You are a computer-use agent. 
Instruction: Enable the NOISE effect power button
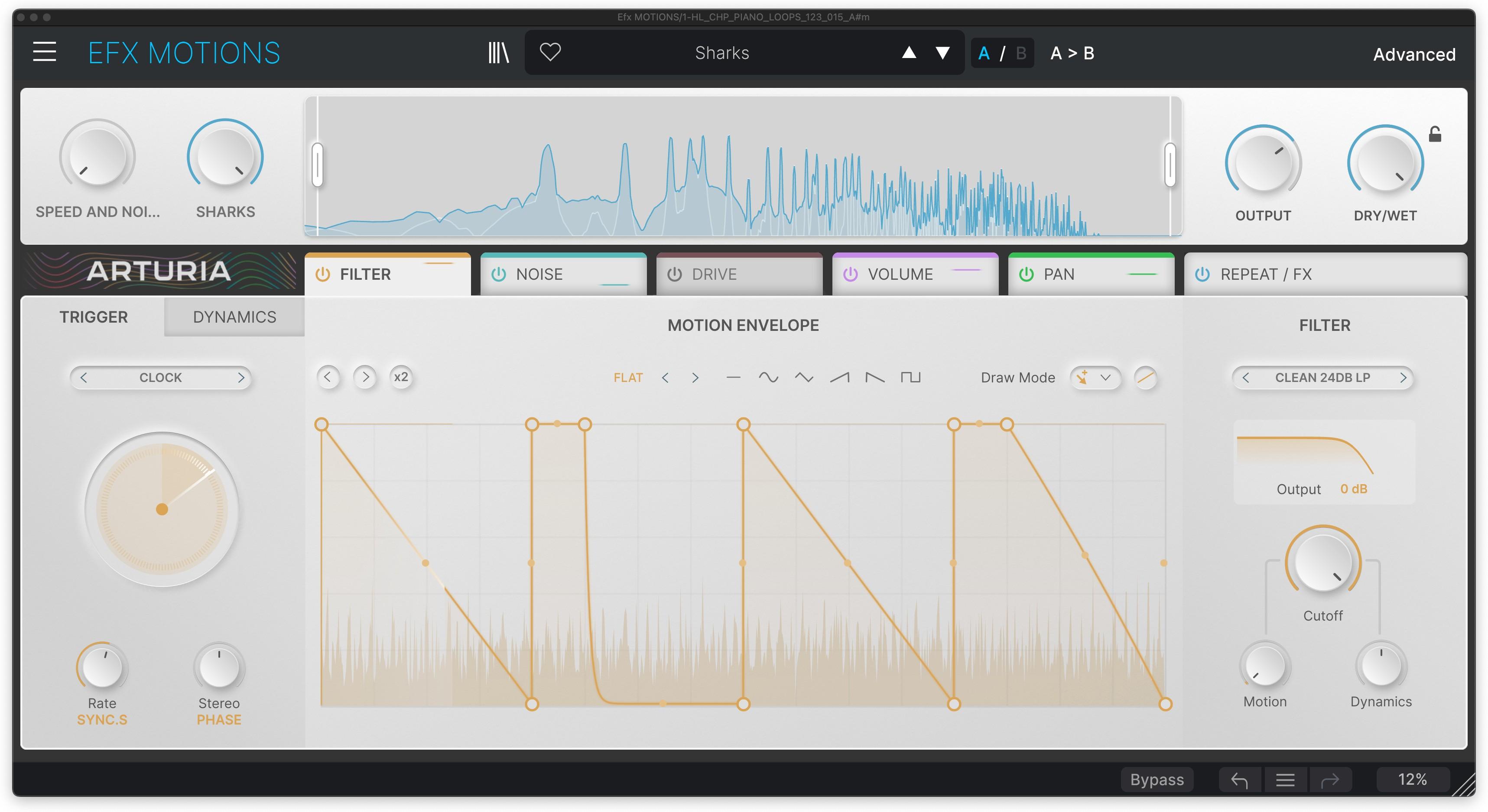pos(498,274)
